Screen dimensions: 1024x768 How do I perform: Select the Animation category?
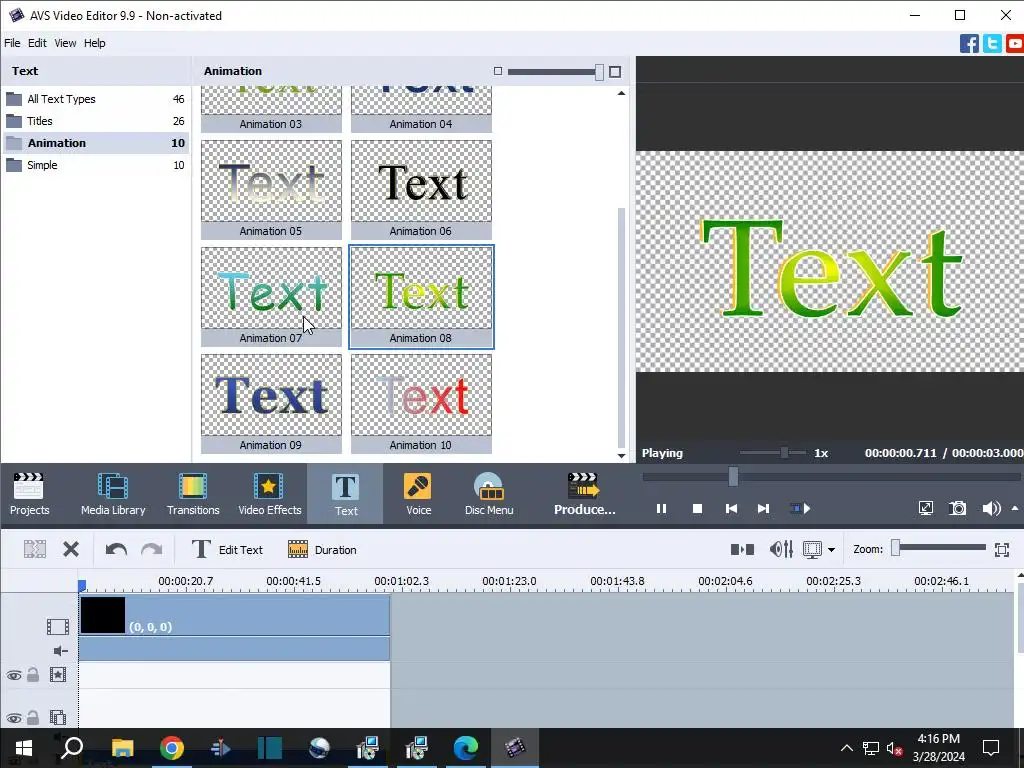coord(95,143)
